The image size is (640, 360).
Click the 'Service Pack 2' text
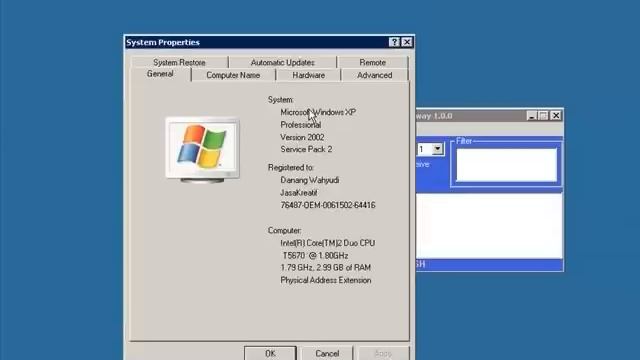click(x=306, y=149)
